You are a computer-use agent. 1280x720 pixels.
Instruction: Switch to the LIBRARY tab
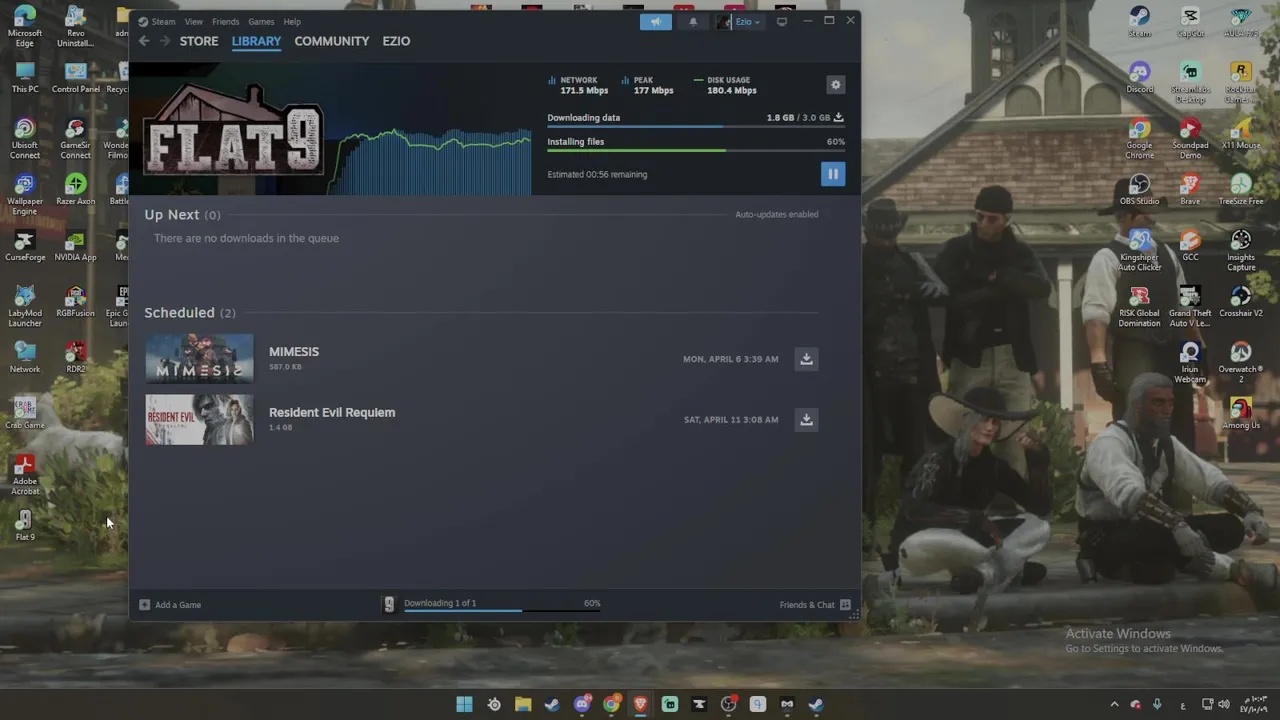[256, 41]
